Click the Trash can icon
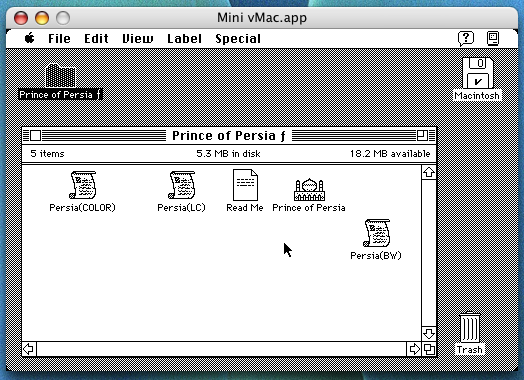The image size is (524, 380). click(470, 327)
